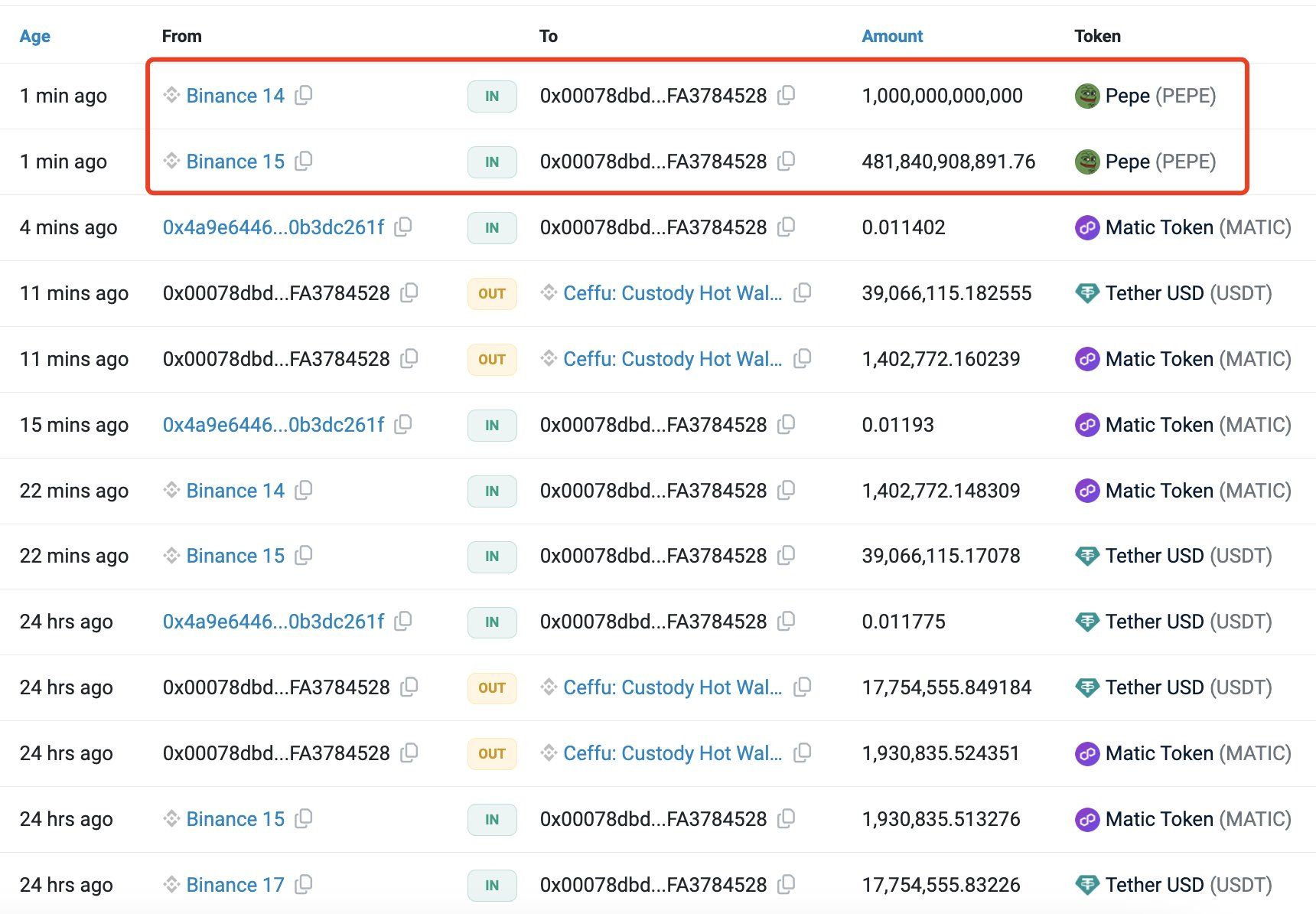Open Pepe (PEPE) token in the 481,840,908,891.76 row

pos(1161,162)
